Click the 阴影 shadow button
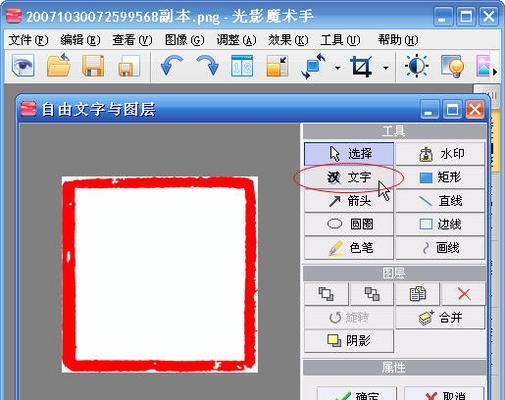This screenshot has height=400, width=505. pyautogui.click(x=349, y=341)
